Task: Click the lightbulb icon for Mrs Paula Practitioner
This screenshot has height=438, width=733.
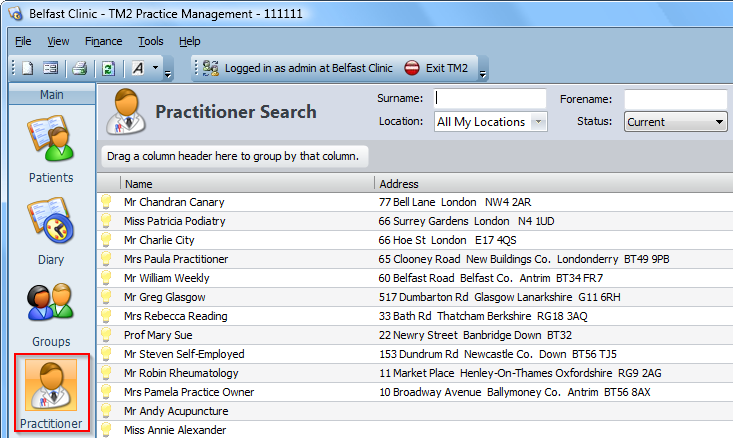Action: (106, 258)
